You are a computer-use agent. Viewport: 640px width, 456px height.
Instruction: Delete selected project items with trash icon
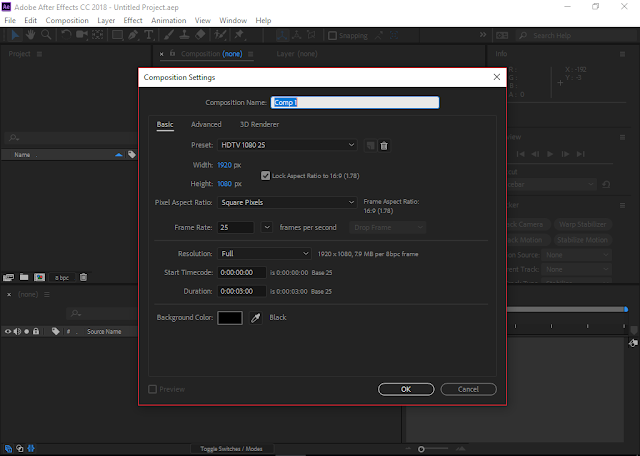click(x=84, y=278)
